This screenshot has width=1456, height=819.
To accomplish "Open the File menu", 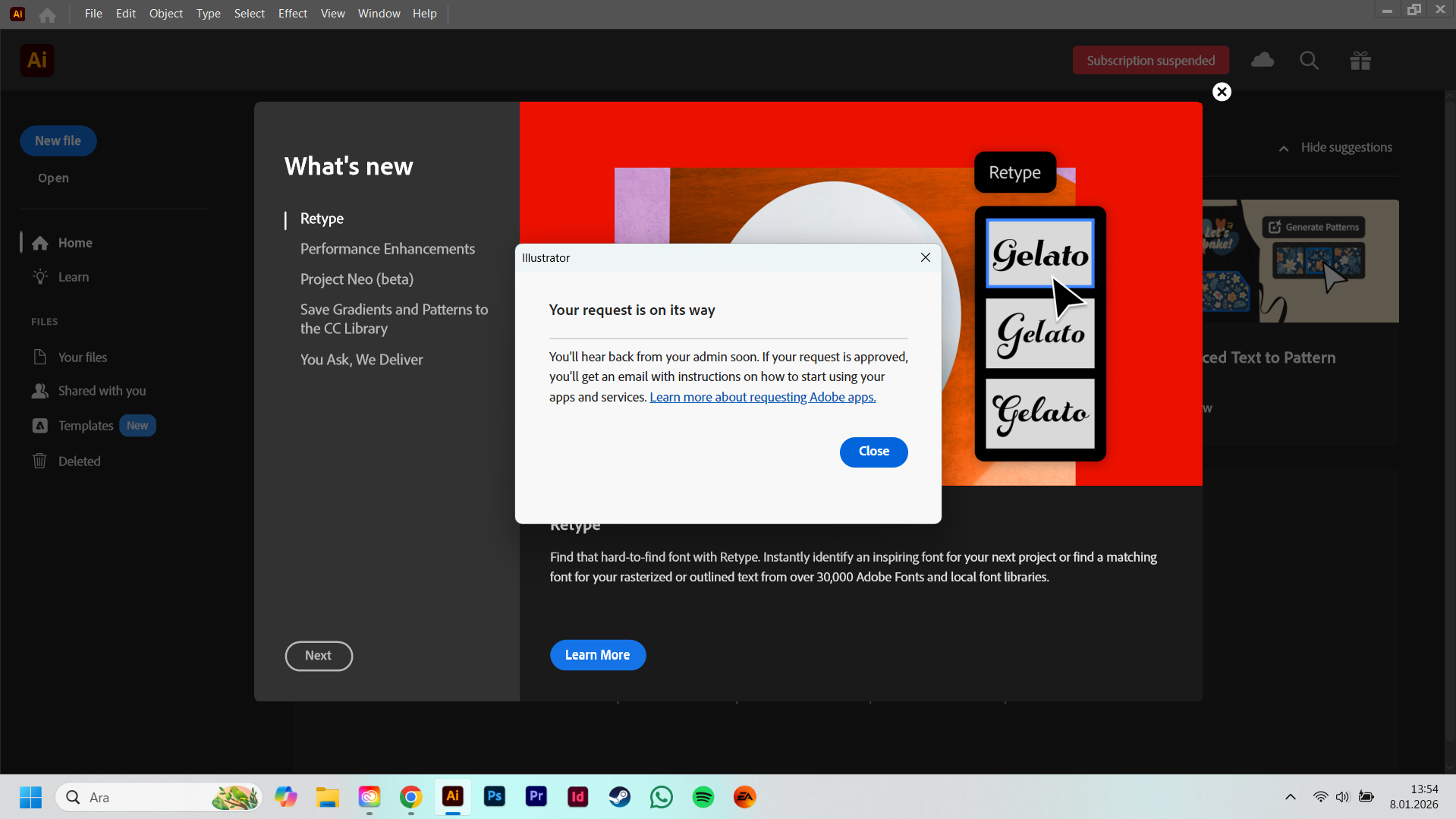I will coord(93,14).
